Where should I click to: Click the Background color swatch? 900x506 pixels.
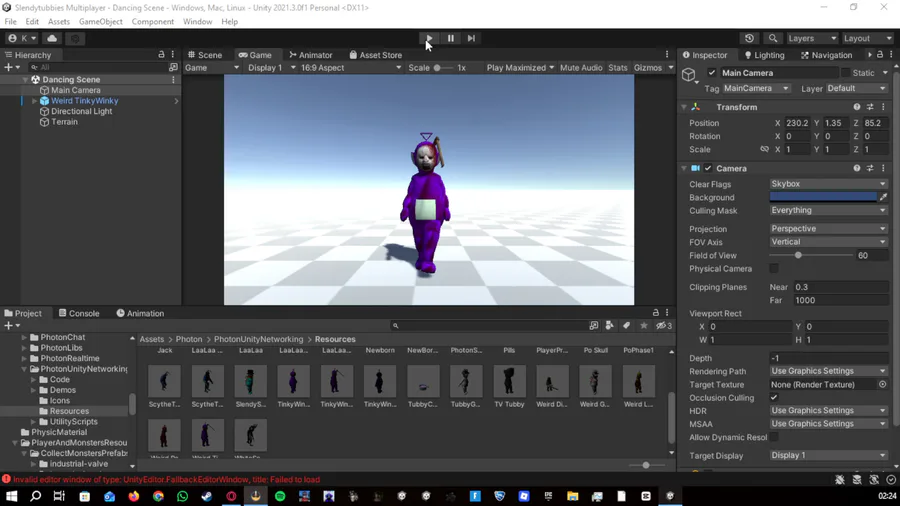click(823, 197)
